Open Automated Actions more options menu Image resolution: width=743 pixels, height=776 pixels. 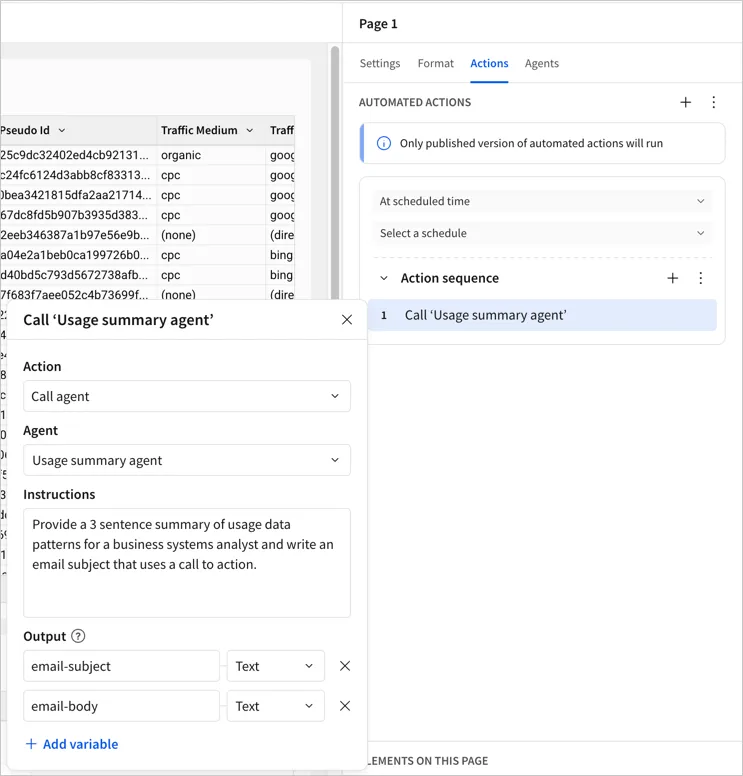713,102
